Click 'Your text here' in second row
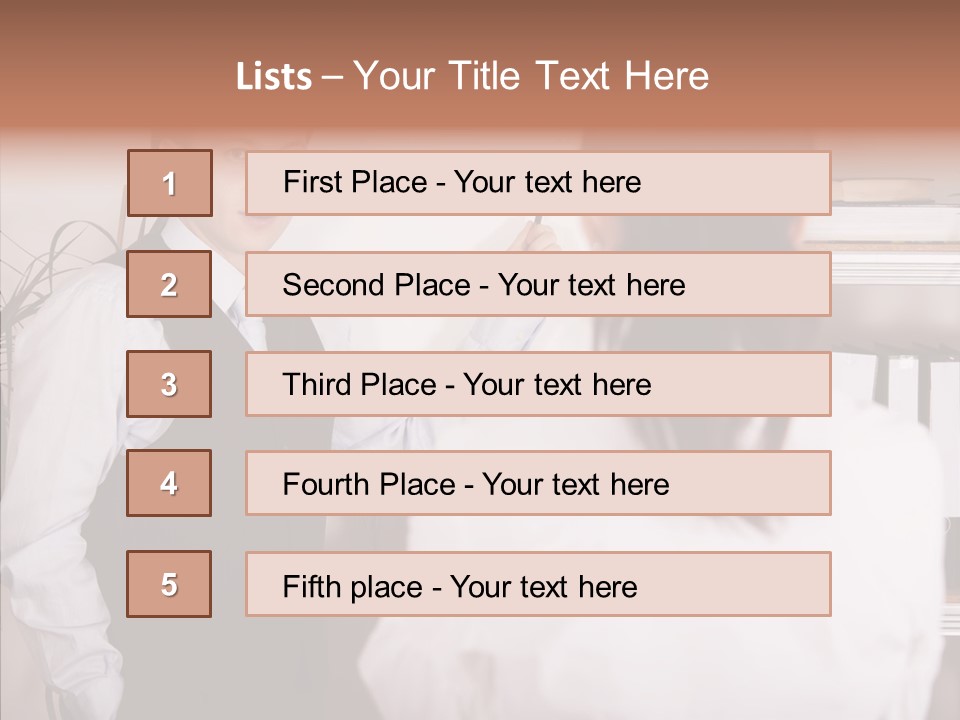The height and width of the screenshot is (720, 960). (x=591, y=285)
